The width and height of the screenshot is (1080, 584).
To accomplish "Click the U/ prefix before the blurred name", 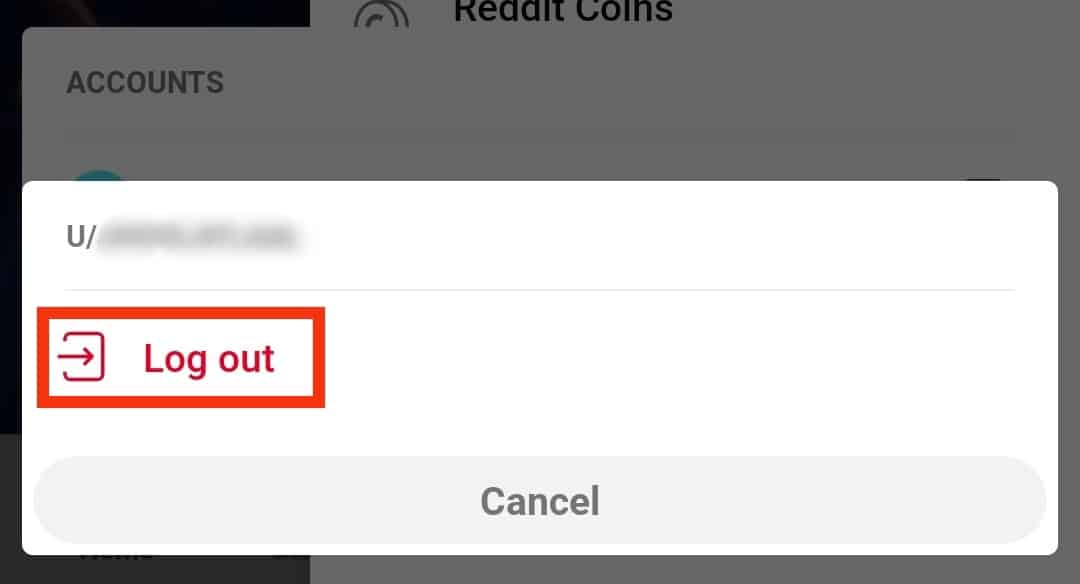I will click(81, 236).
